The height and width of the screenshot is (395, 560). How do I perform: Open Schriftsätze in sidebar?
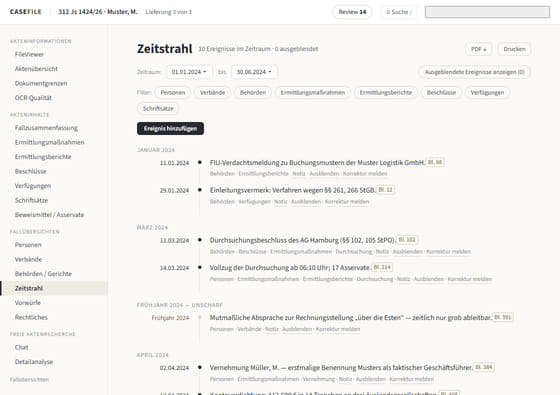[x=31, y=200]
